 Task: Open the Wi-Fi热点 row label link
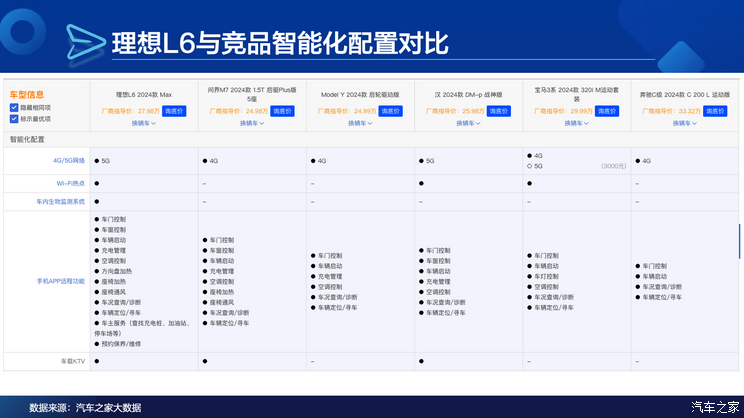pos(71,183)
